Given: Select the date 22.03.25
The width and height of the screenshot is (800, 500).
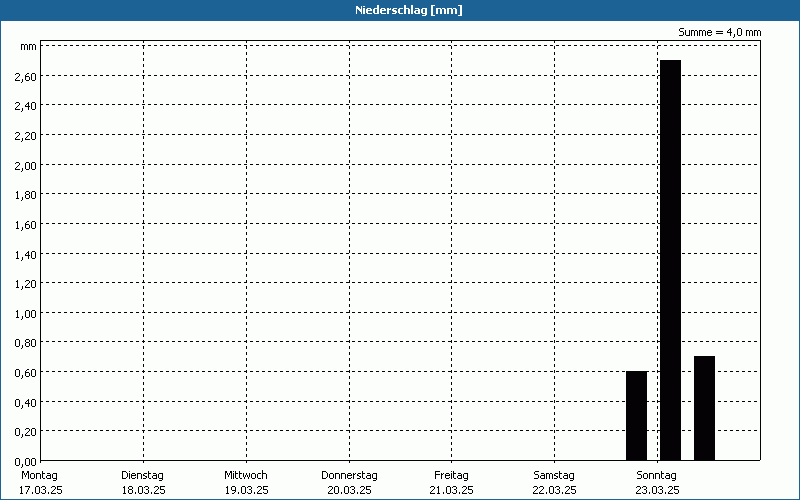Looking at the screenshot, I should [555, 491].
